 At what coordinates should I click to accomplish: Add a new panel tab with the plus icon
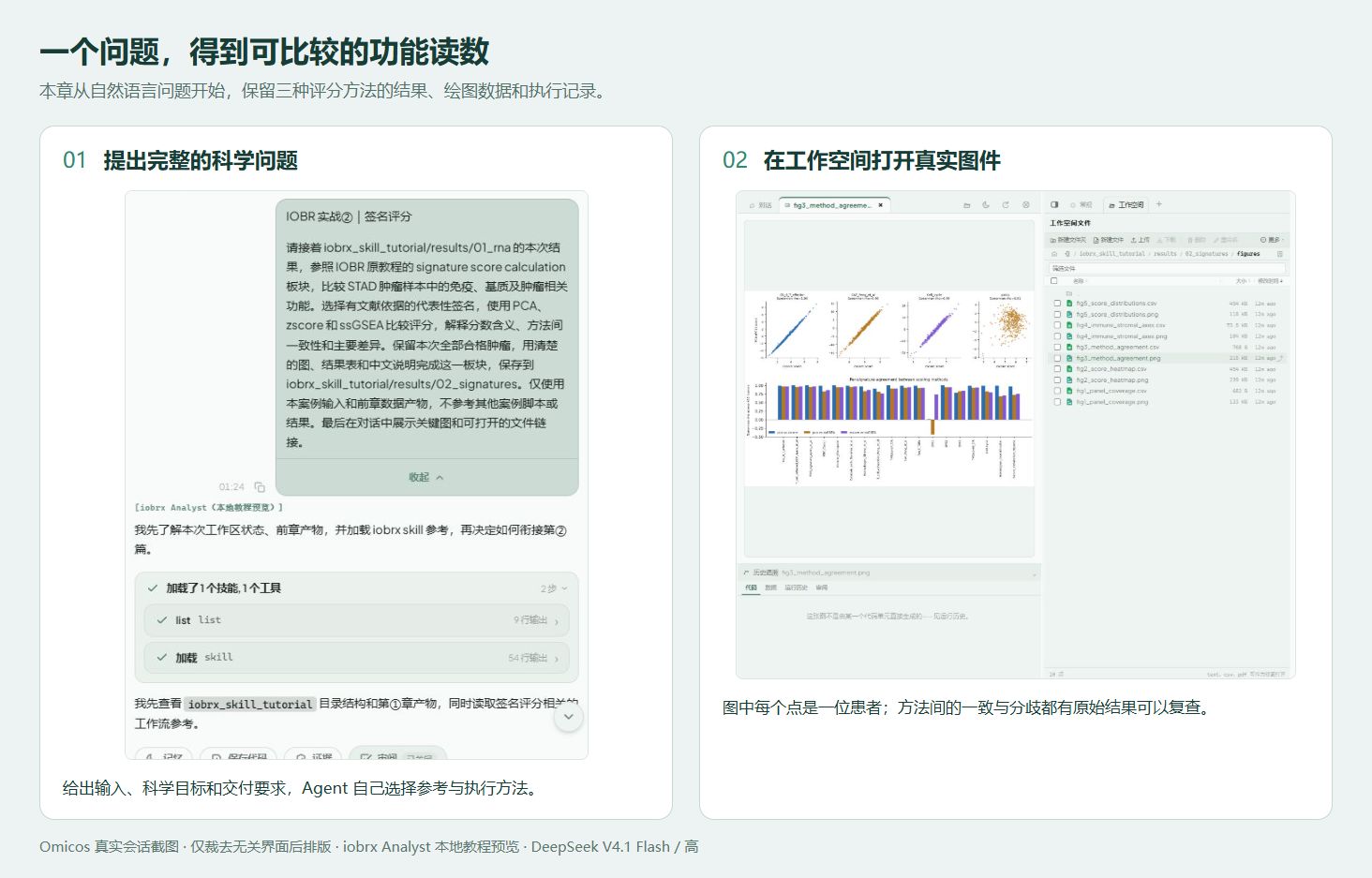click(x=1159, y=204)
